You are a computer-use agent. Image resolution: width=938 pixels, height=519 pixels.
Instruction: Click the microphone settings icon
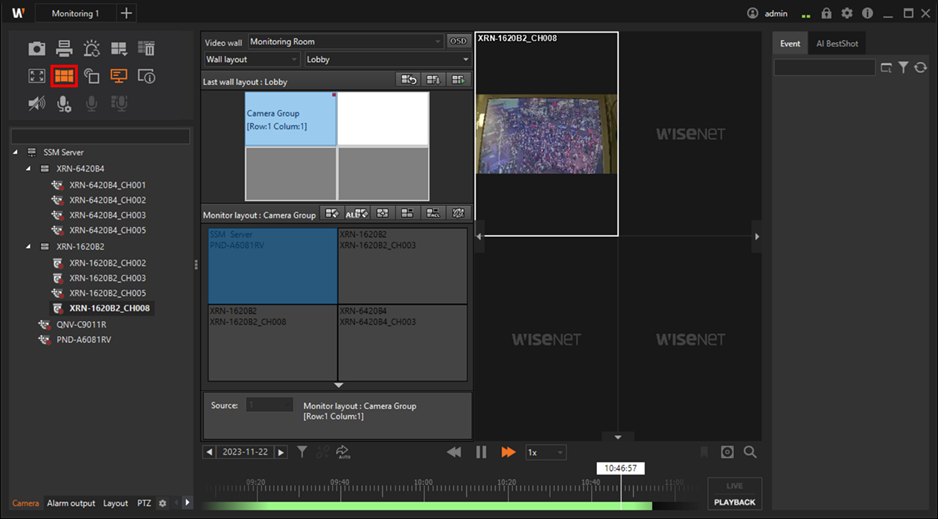point(64,103)
